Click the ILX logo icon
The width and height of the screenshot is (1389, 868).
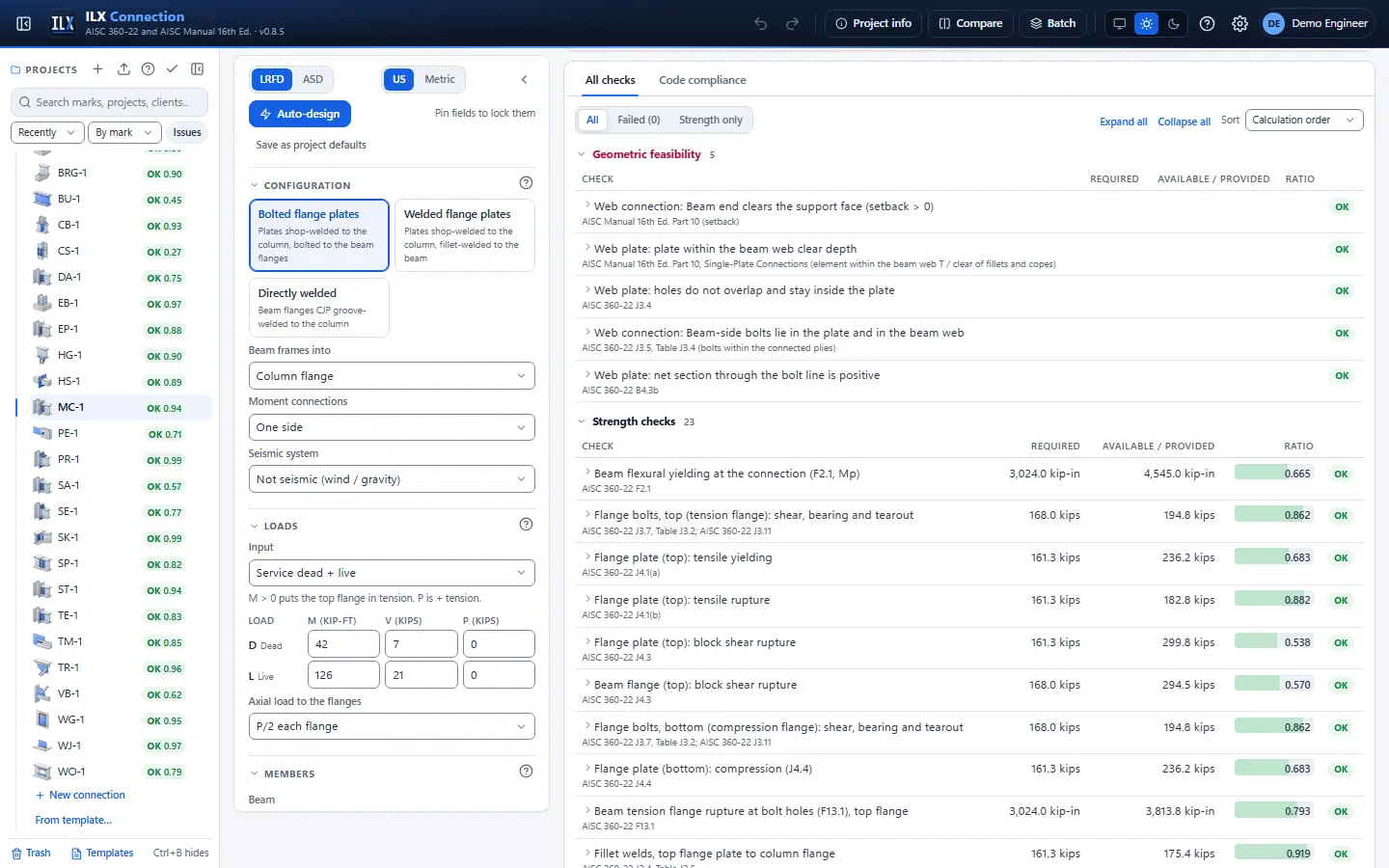63,23
